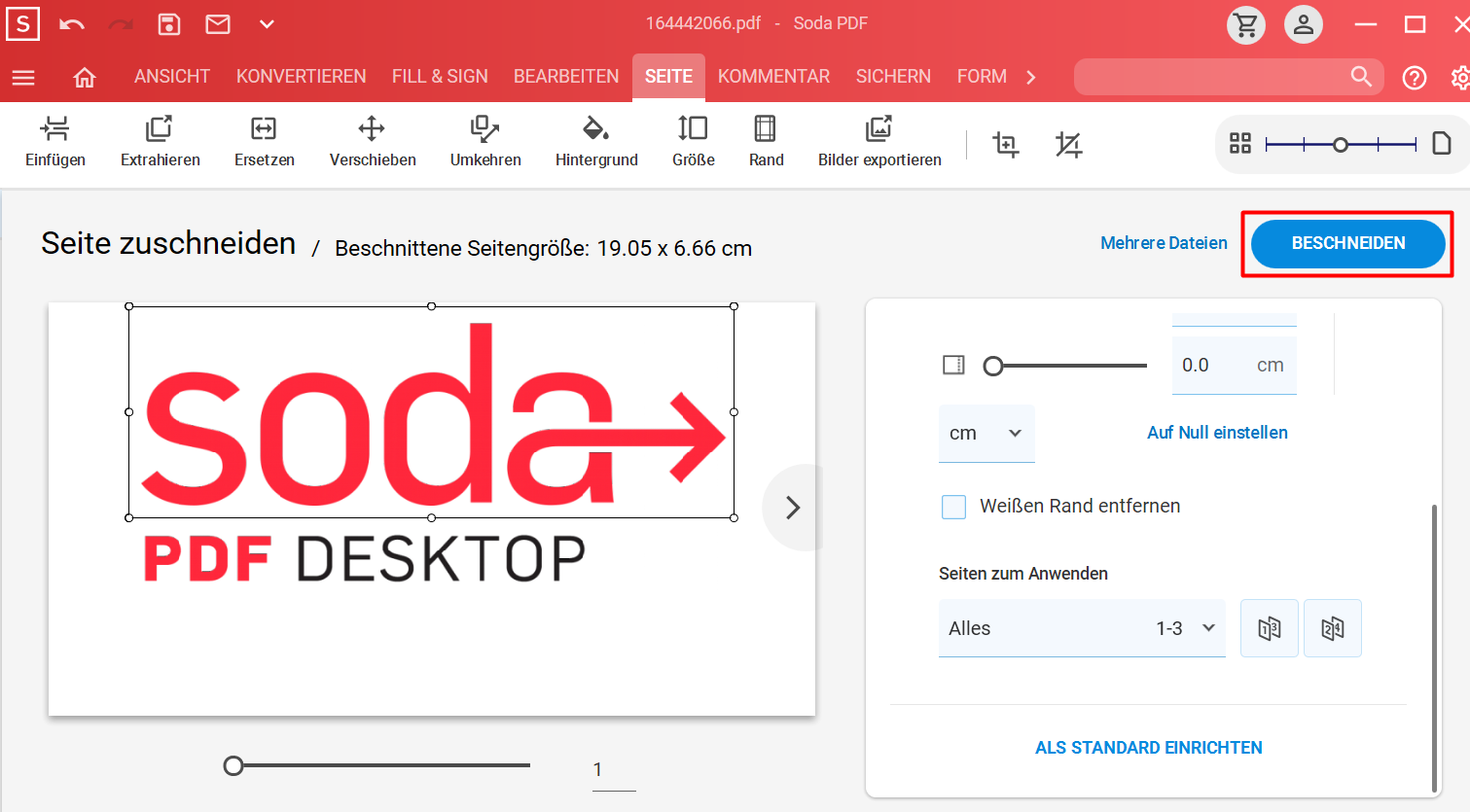1470x812 pixels.
Task: Select the Ersetzen pages tool
Action: click(265, 142)
